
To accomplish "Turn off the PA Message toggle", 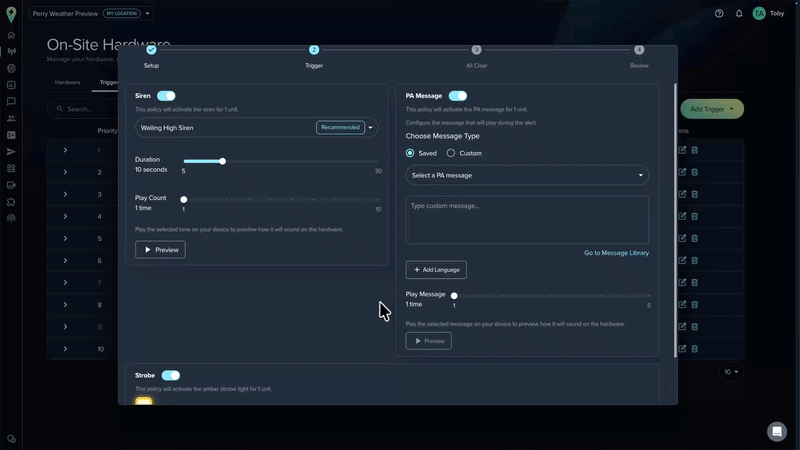I will [458, 96].
